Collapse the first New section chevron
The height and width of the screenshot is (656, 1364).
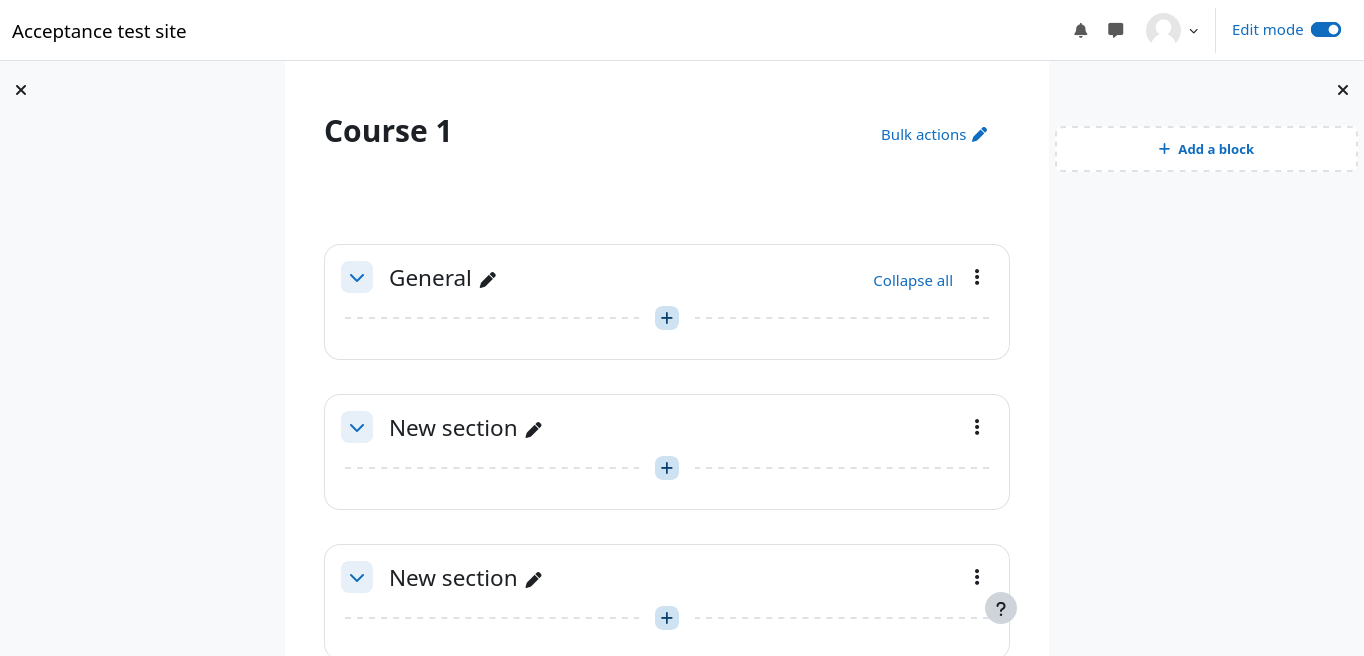click(x=357, y=427)
